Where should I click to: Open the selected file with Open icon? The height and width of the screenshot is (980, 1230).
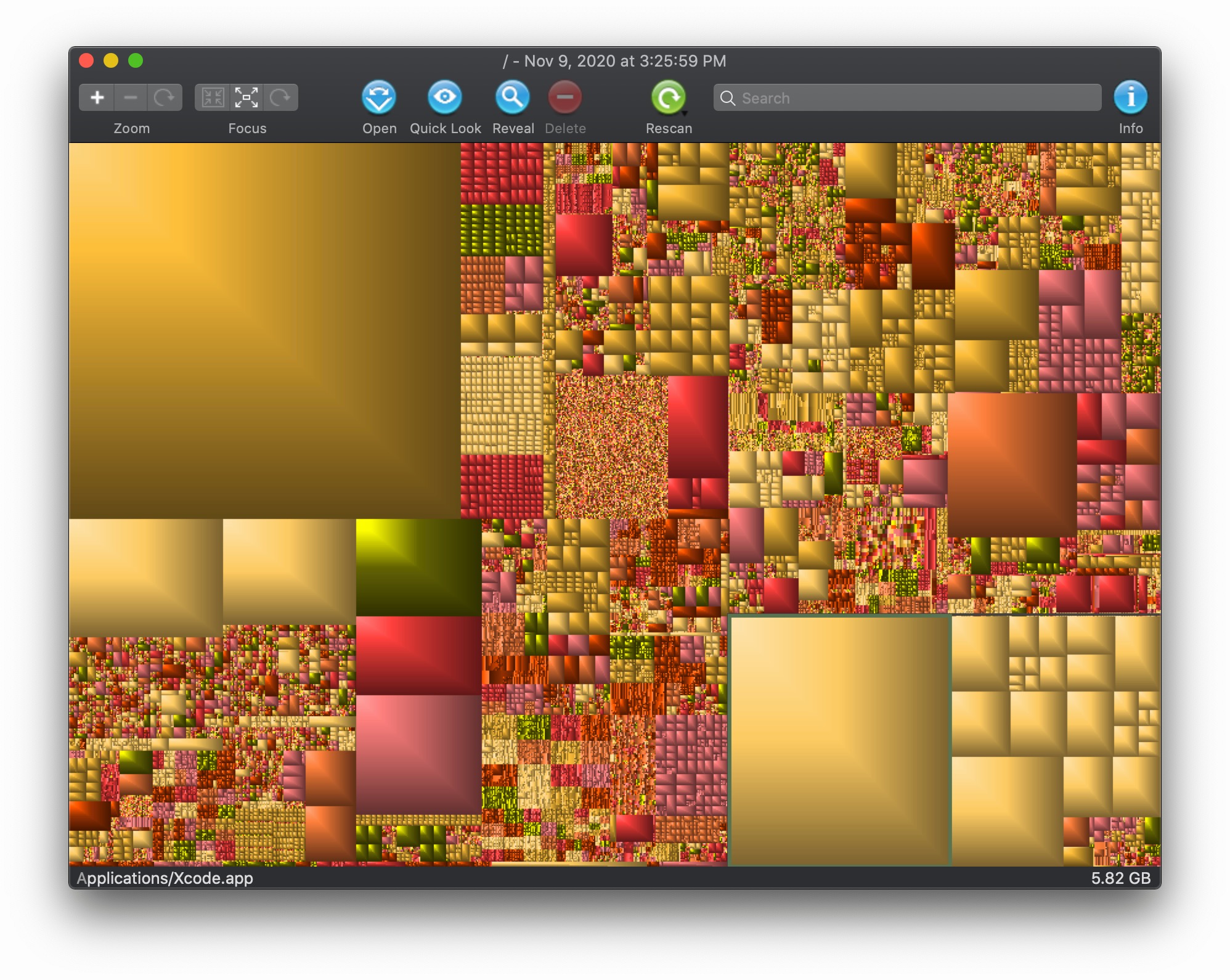[378, 97]
